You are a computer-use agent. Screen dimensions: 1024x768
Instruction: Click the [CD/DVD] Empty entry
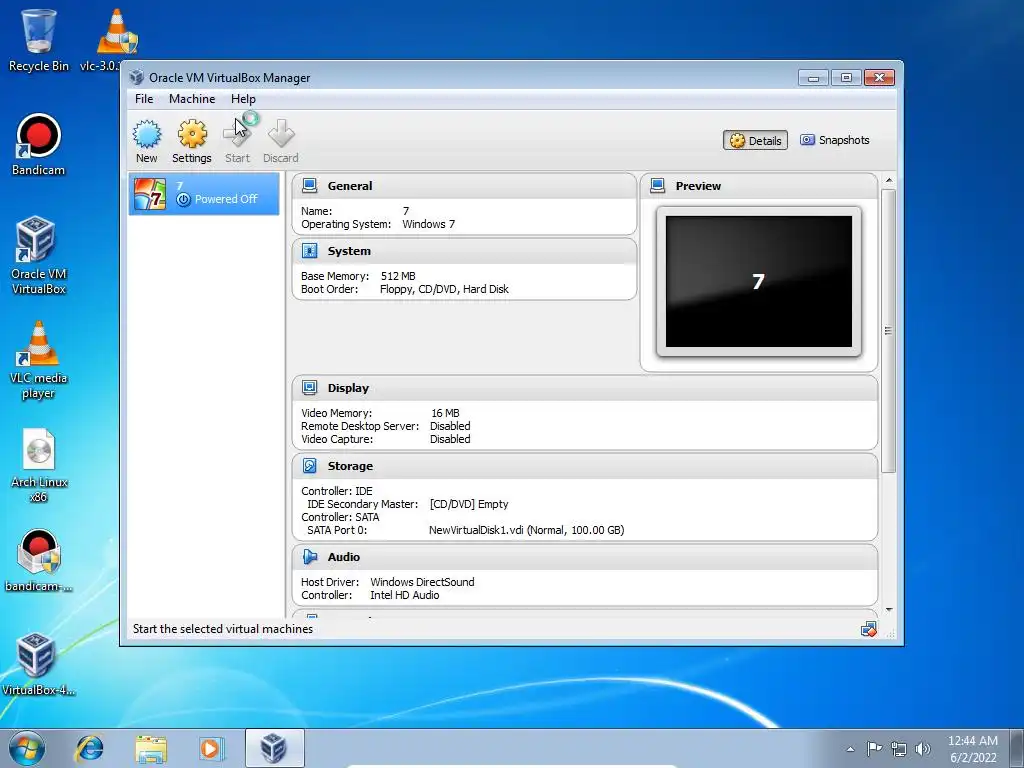click(469, 504)
